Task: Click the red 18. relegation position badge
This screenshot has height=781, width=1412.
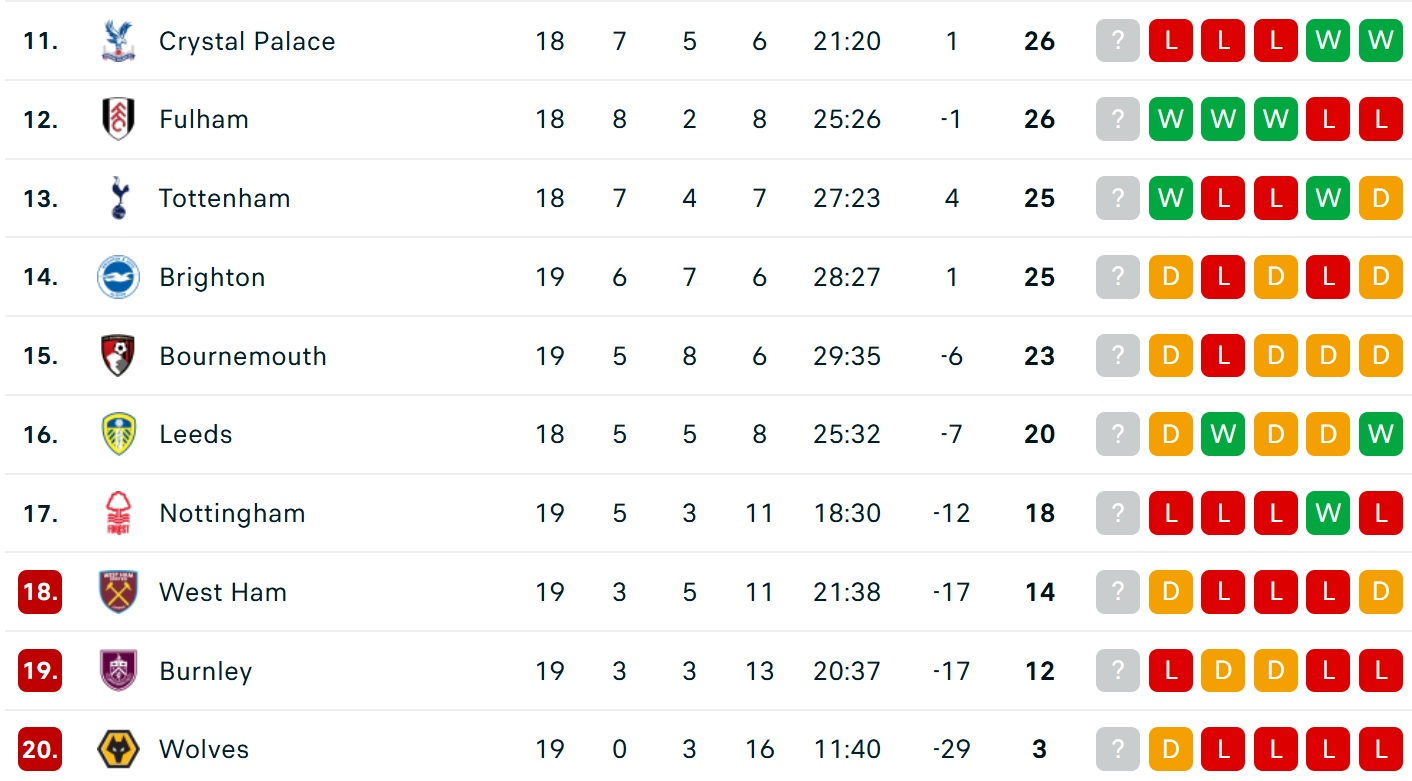Action: (x=40, y=592)
